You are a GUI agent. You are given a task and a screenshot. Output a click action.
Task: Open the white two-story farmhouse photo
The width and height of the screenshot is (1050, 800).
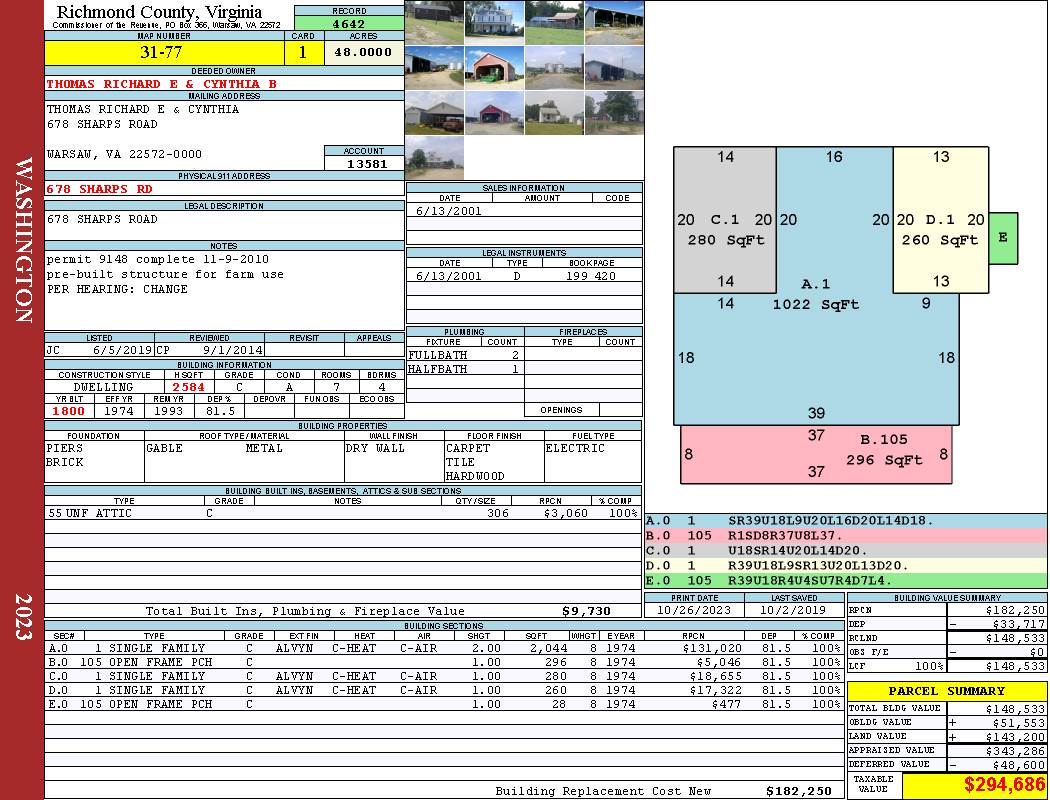click(494, 23)
